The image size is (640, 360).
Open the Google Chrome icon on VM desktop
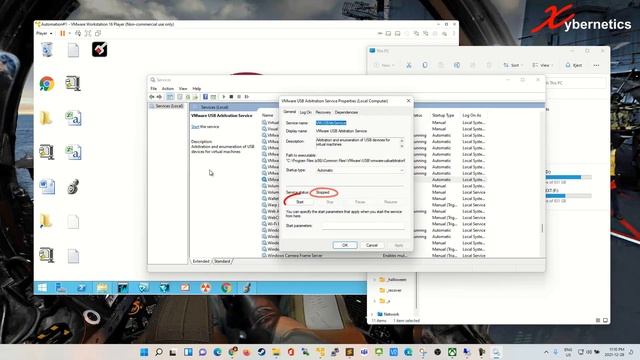point(47,84)
